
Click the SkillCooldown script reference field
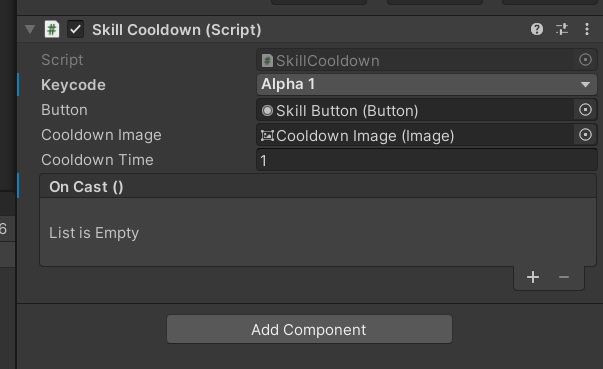click(x=415, y=60)
